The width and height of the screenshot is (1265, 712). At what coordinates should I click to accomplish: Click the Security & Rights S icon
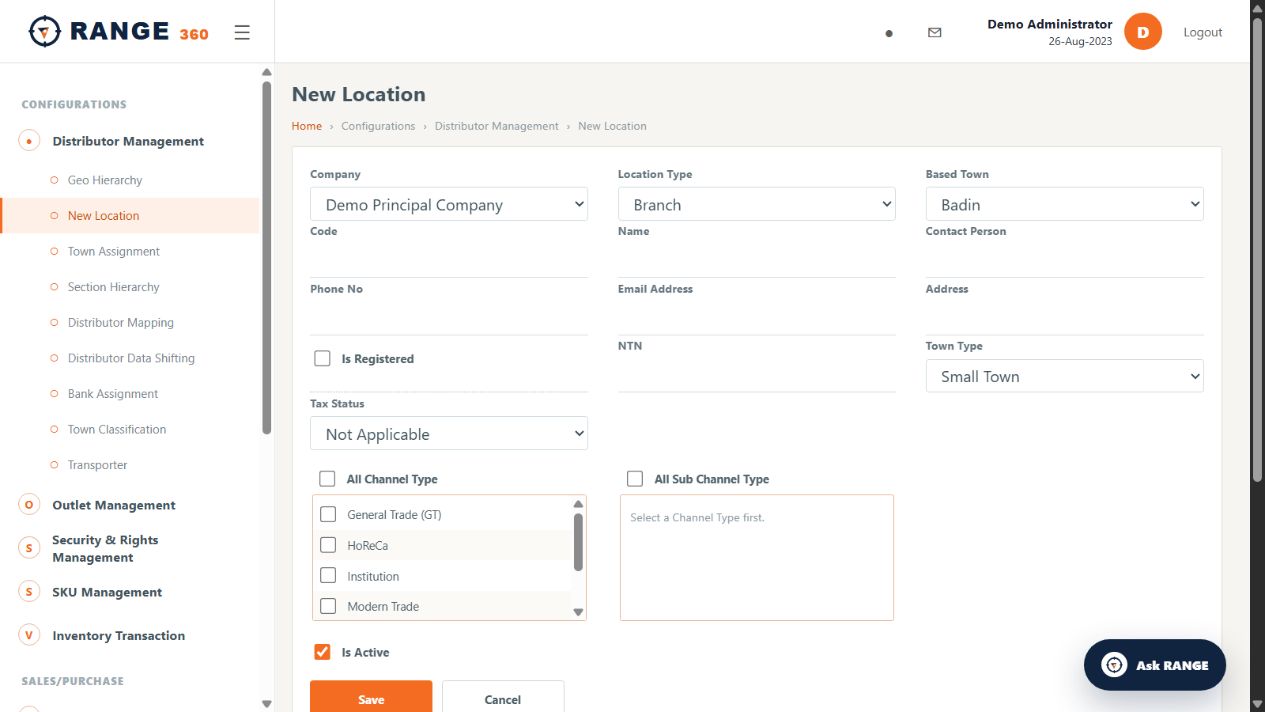click(x=29, y=548)
